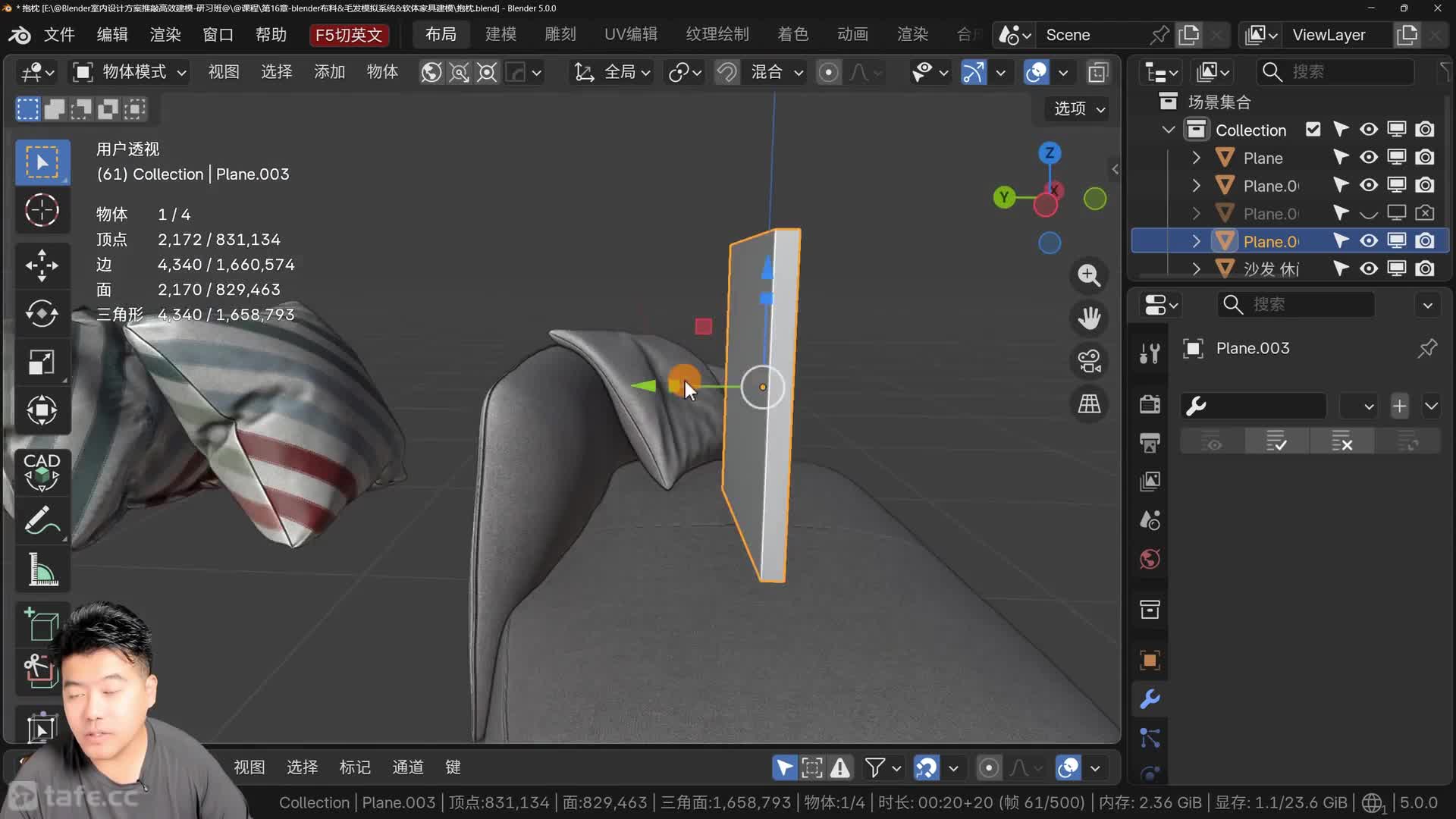Open the Modifiers wrench properties tab
The width and height of the screenshot is (1456, 819).
pos(1150,698)
